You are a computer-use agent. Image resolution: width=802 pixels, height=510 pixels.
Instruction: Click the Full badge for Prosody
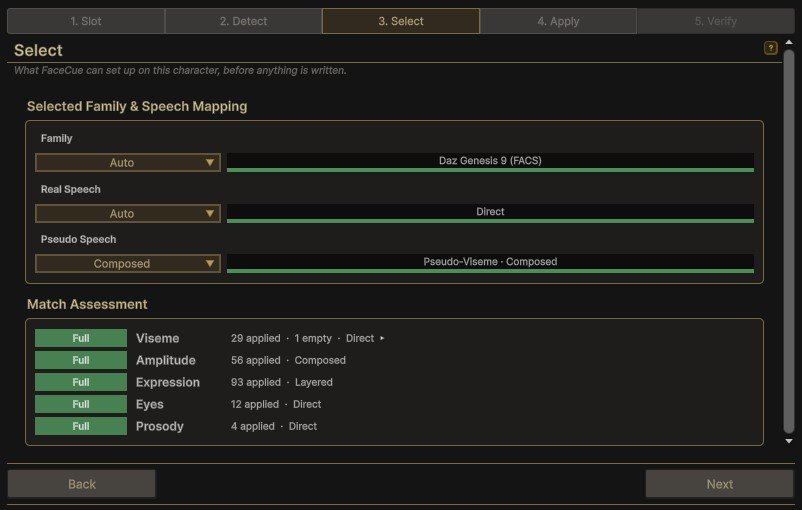[81, 426]
